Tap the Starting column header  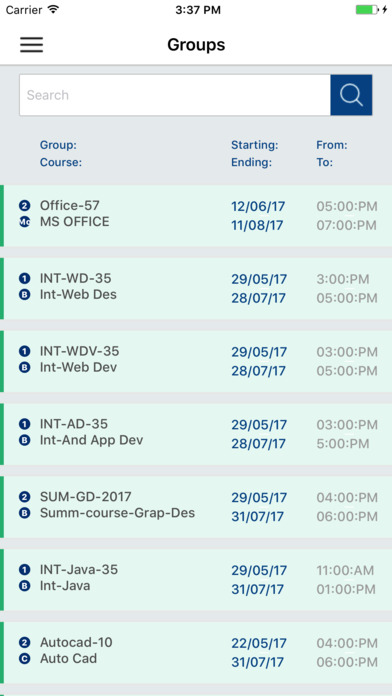pyautogui.click(x=255, y=145)
